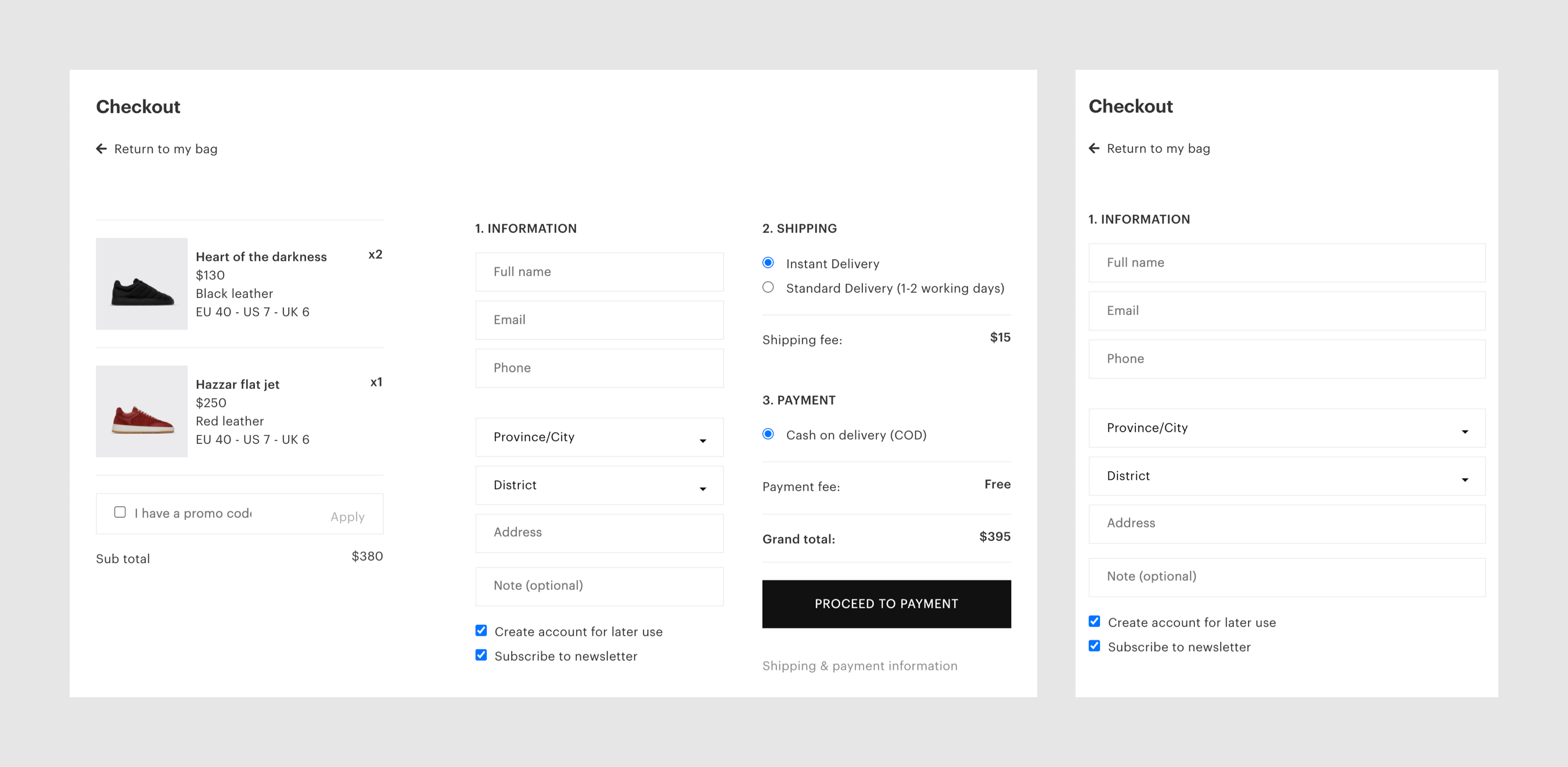The height and width of the screenshot is (767, 1568).
Task: Expand District dropdown in left panel
Action: point(599,486)
